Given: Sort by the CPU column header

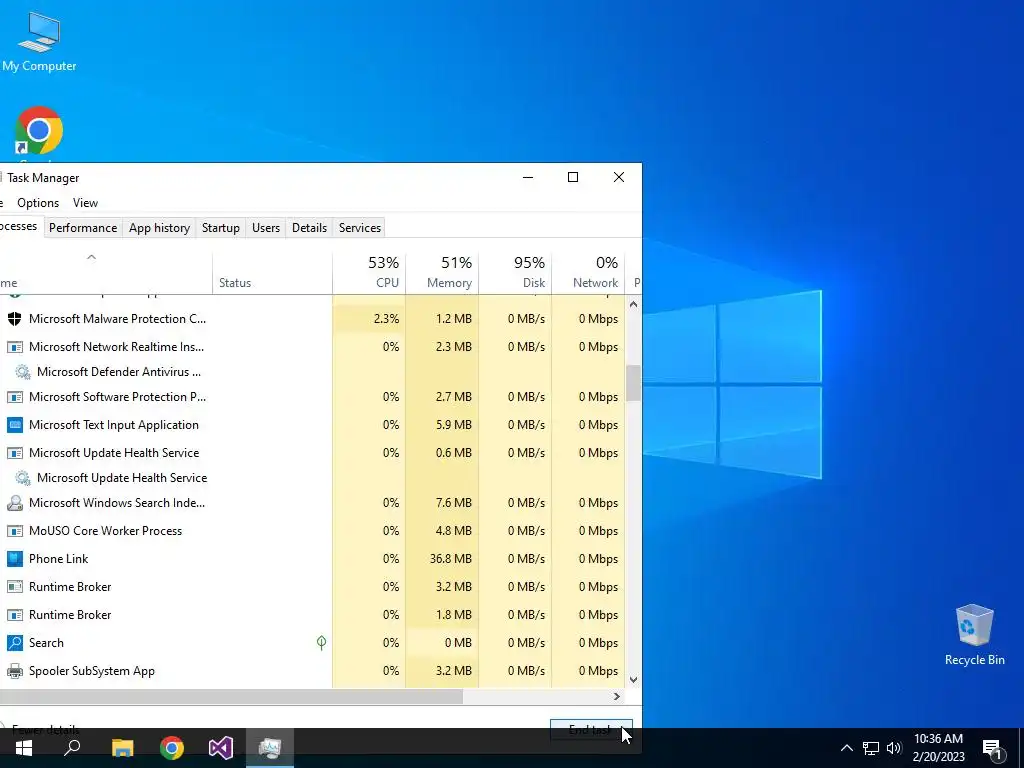Looking at the screenshot, I should tap(369, 273).
